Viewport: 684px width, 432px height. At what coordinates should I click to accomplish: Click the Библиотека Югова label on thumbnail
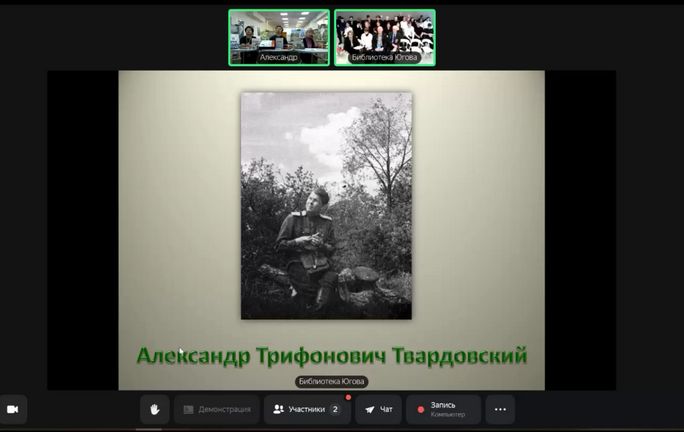tap(385, 58)
